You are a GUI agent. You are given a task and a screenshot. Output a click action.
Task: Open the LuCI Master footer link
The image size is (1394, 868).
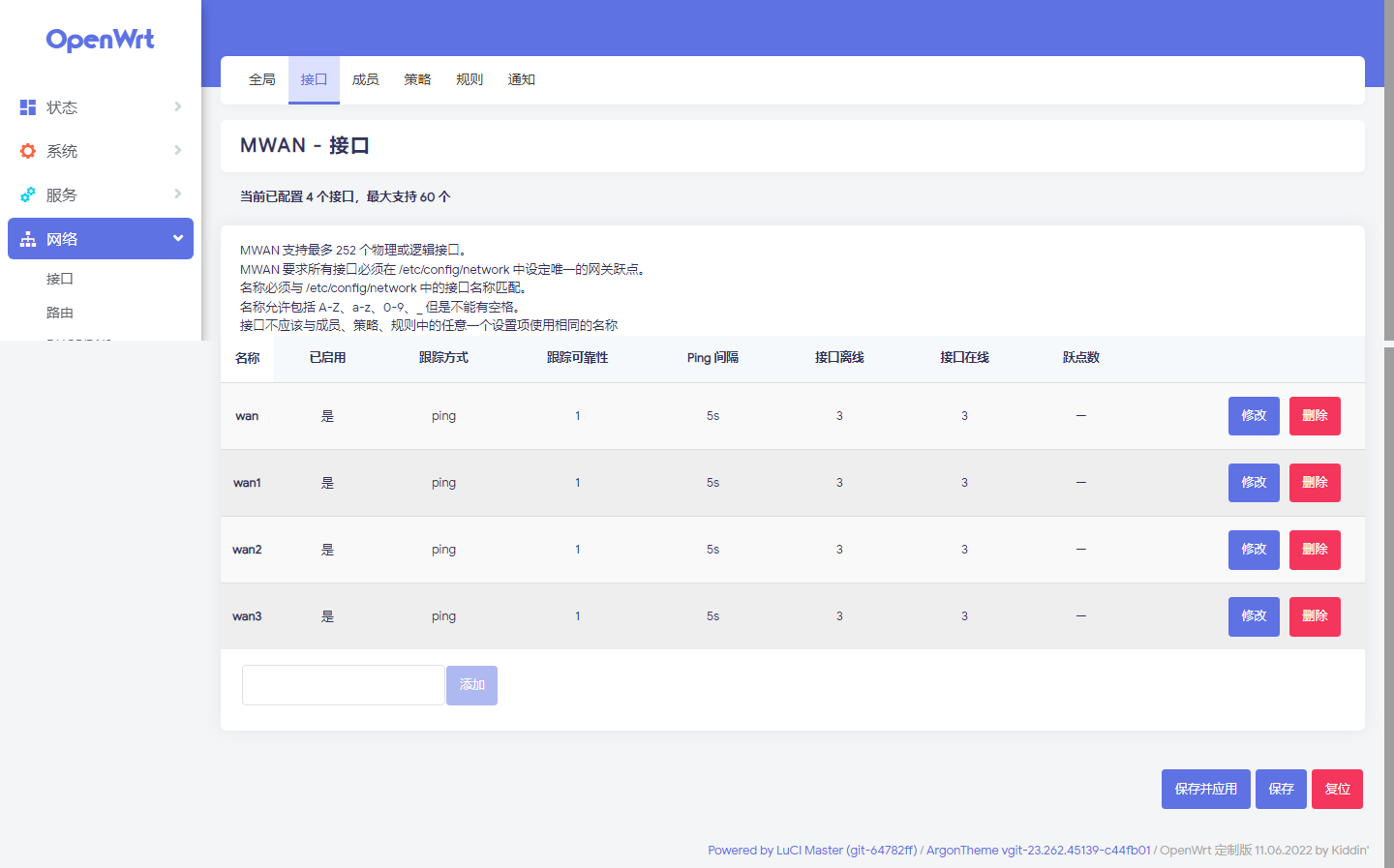[x=811, y=851]
